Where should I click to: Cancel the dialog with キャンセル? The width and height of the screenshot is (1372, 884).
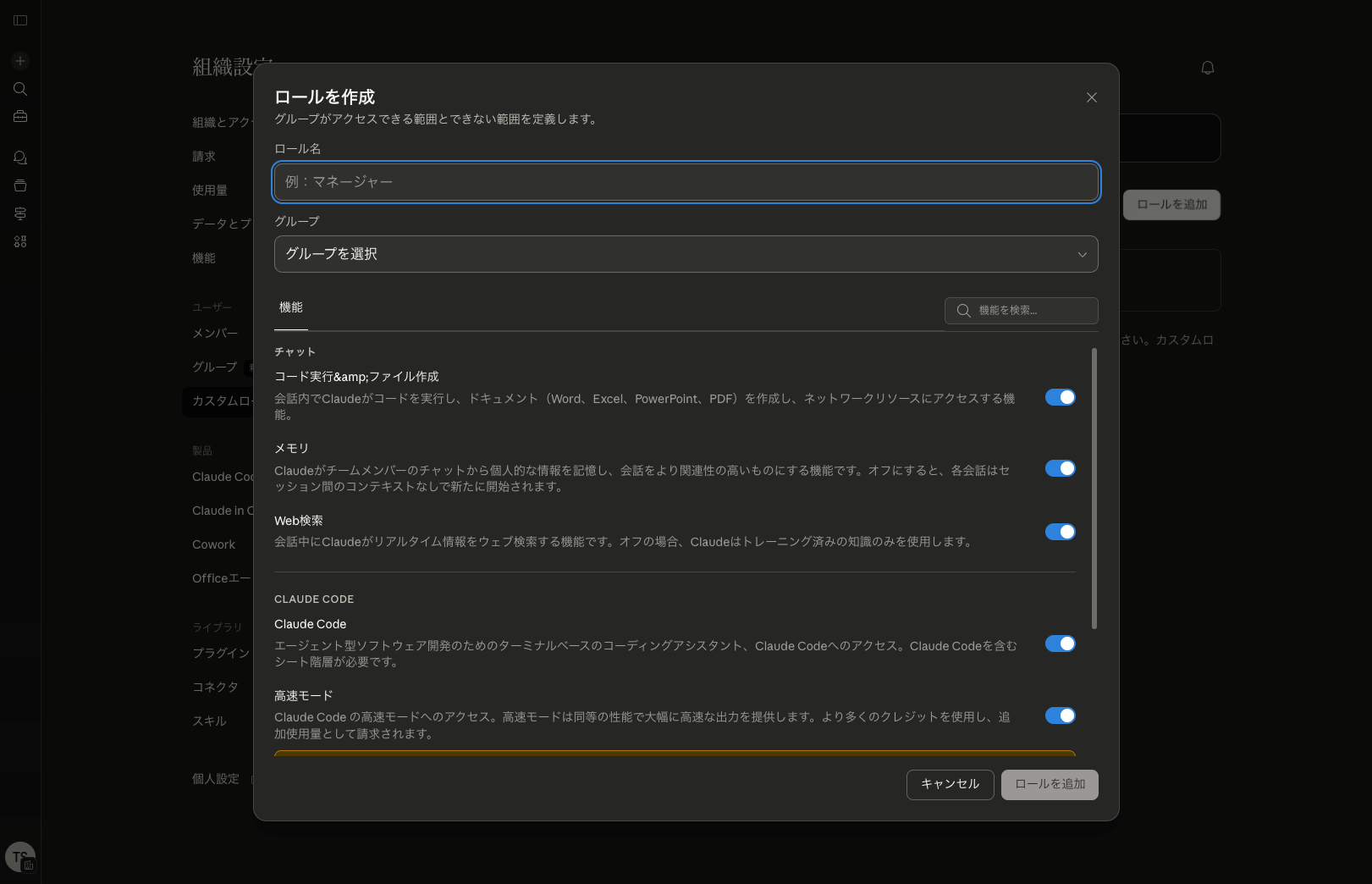pyautogui.click(x=950, y=785)
